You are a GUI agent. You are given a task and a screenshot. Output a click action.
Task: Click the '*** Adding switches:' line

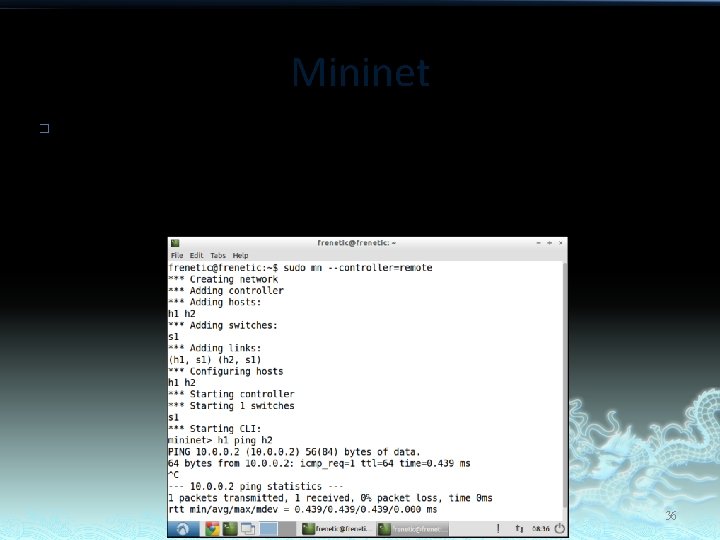click(223, 326)
